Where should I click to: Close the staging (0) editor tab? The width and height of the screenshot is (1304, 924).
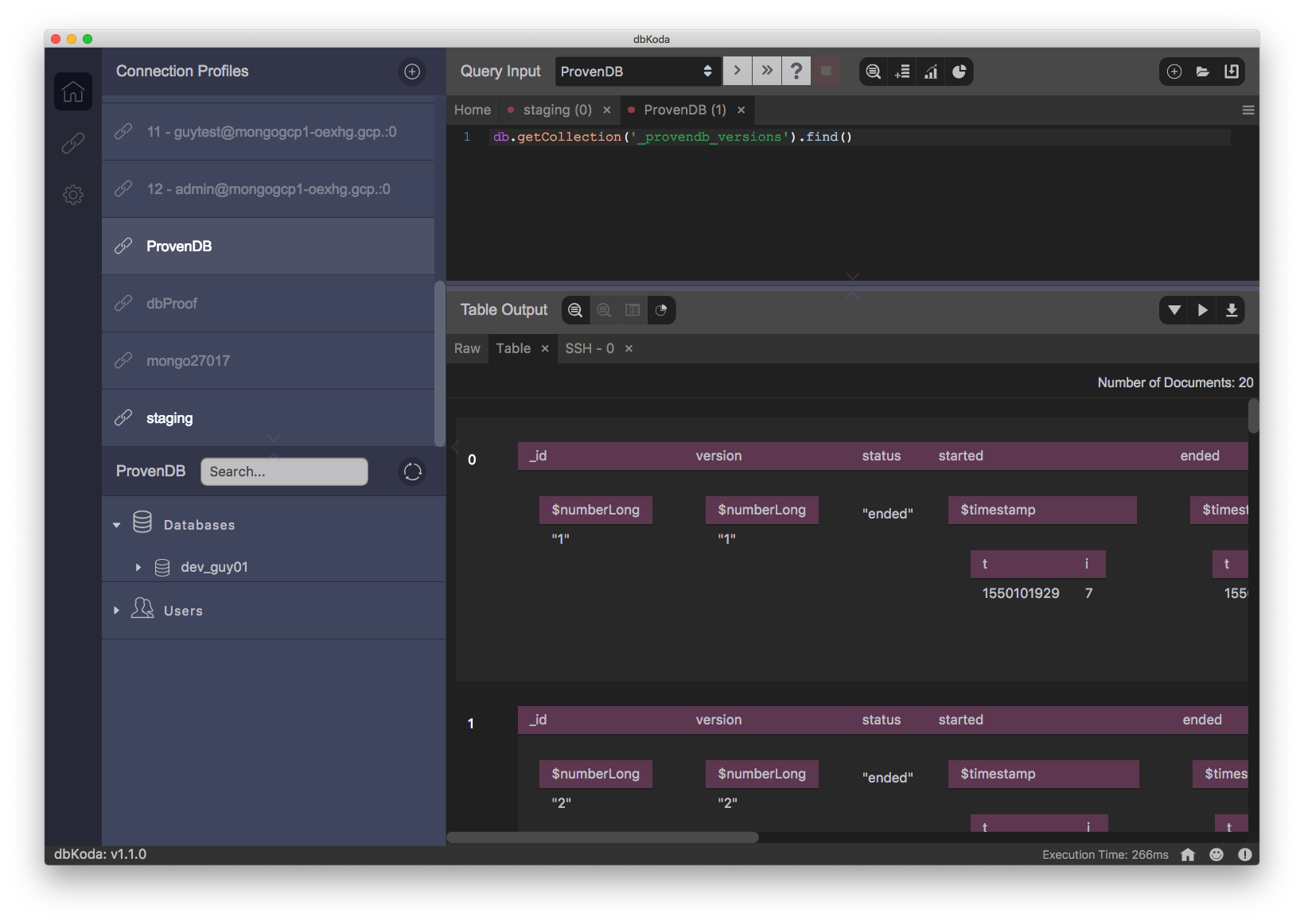pos(607,110)
